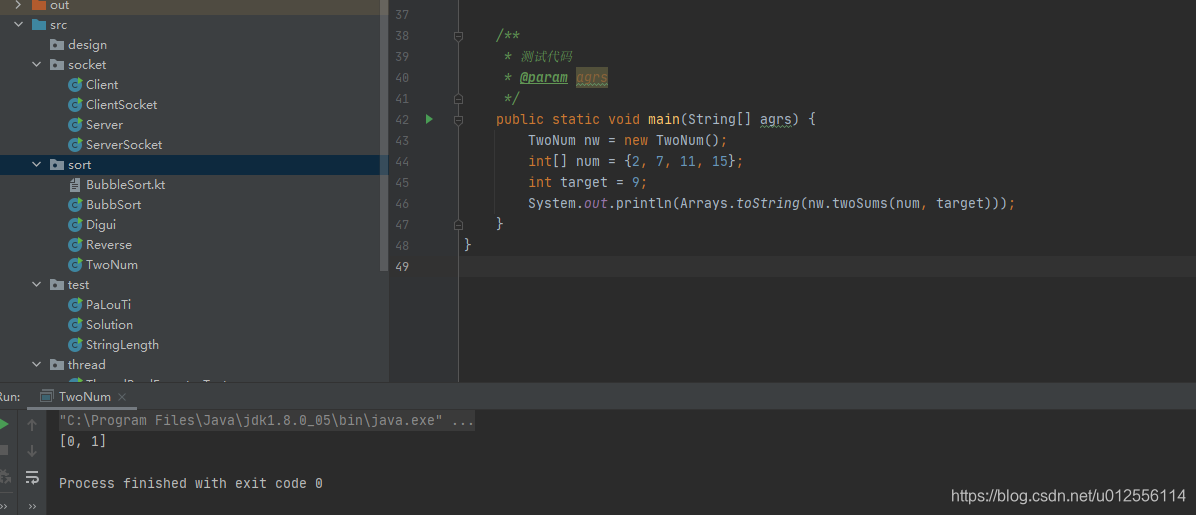The image size is (1196, 515).
Task: Show more console toolbar actions double chevron
Action: click(32, 506)
